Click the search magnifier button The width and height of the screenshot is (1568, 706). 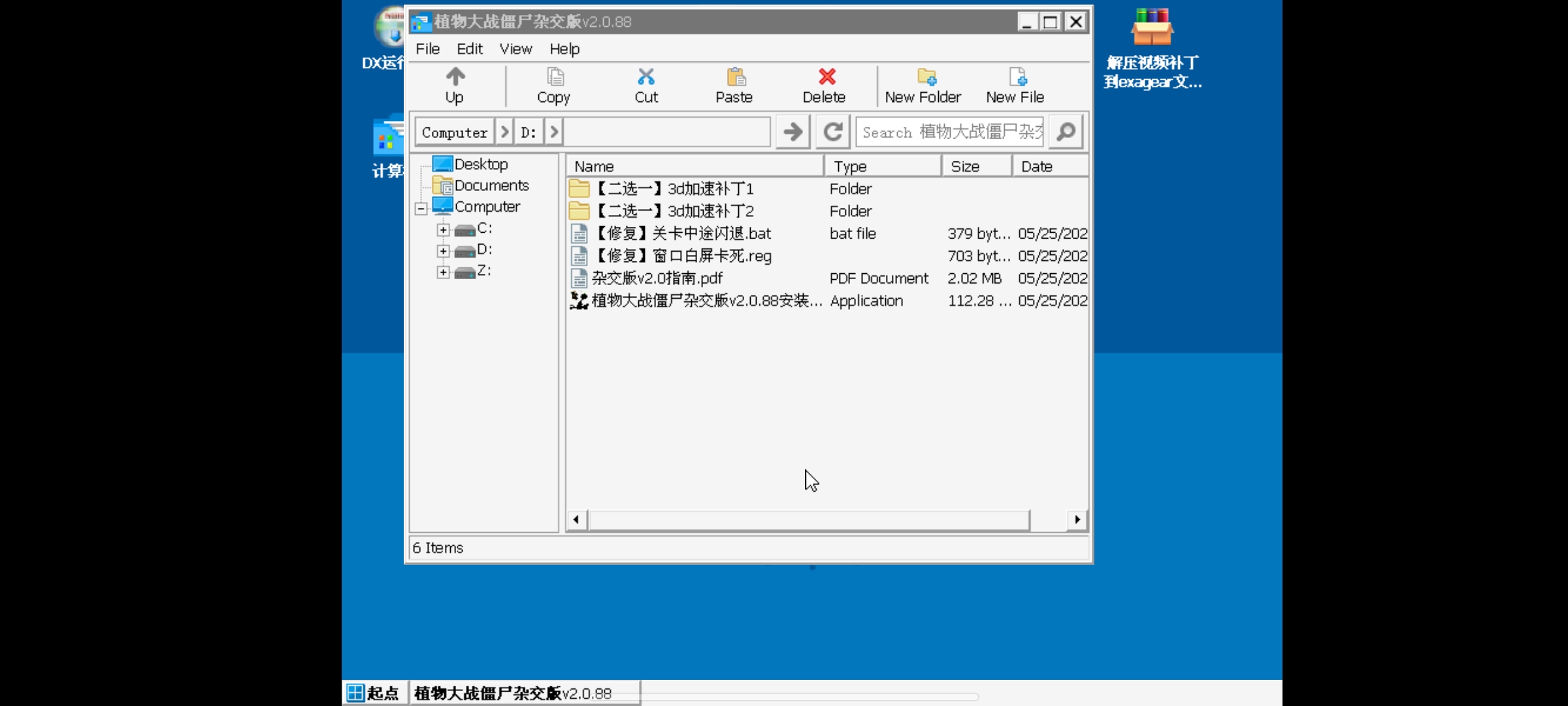click(1066, 132)
